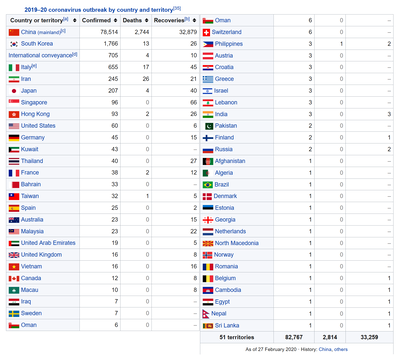Viewport: 400px width, 363px height.
Task: Click the Japan flag icon
Action: (14, 91)
